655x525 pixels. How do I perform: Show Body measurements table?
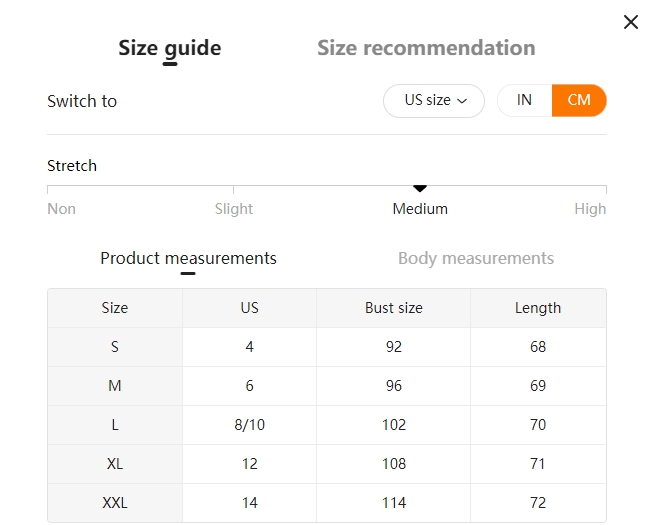tap(476, 258)
